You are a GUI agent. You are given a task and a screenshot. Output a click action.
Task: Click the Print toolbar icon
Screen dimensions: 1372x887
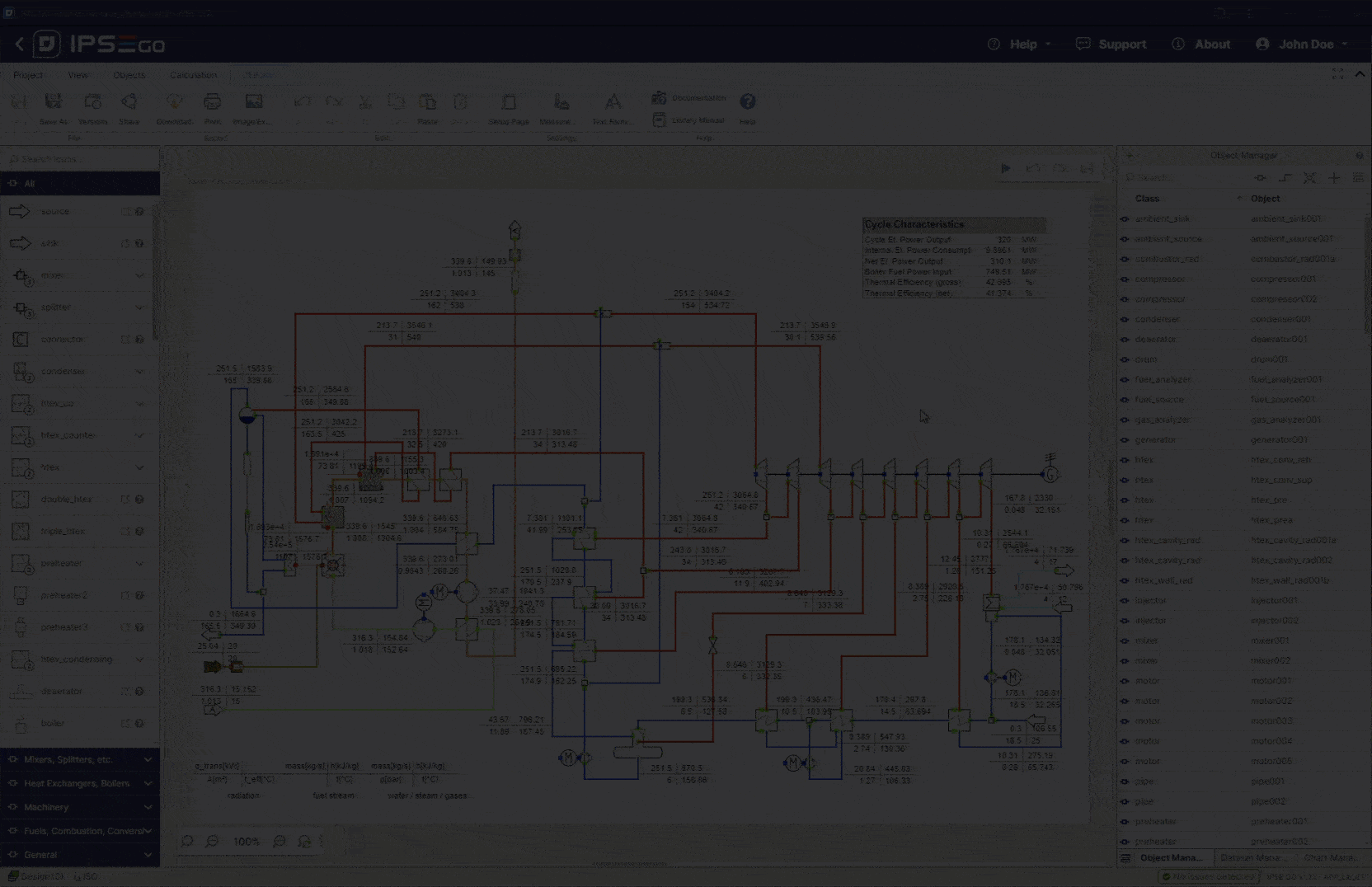[213, 101]
